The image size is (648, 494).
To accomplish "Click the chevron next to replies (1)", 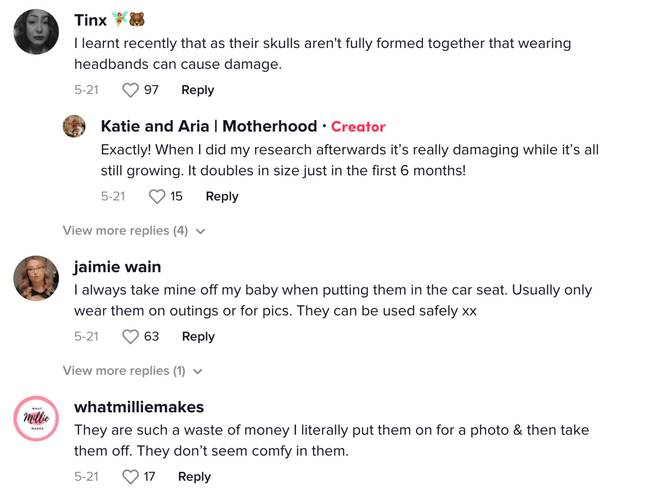I will (x=198, y=371).
